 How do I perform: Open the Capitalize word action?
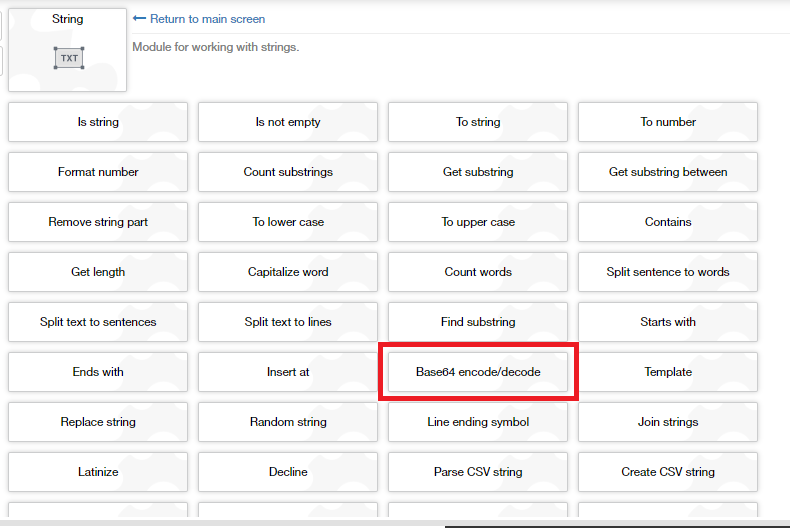(x=288, y=272)
